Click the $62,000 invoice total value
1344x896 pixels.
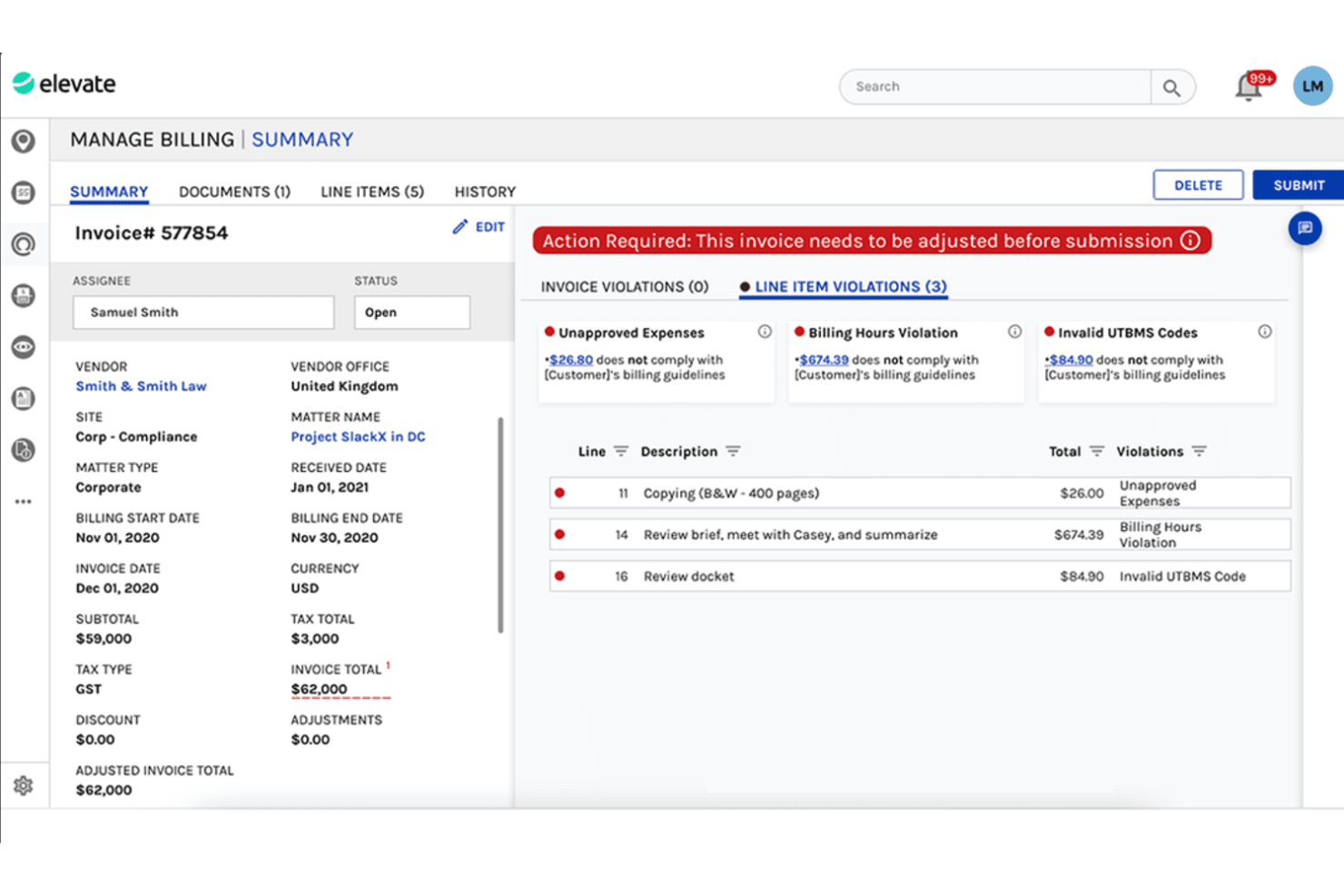pos(319,689)
